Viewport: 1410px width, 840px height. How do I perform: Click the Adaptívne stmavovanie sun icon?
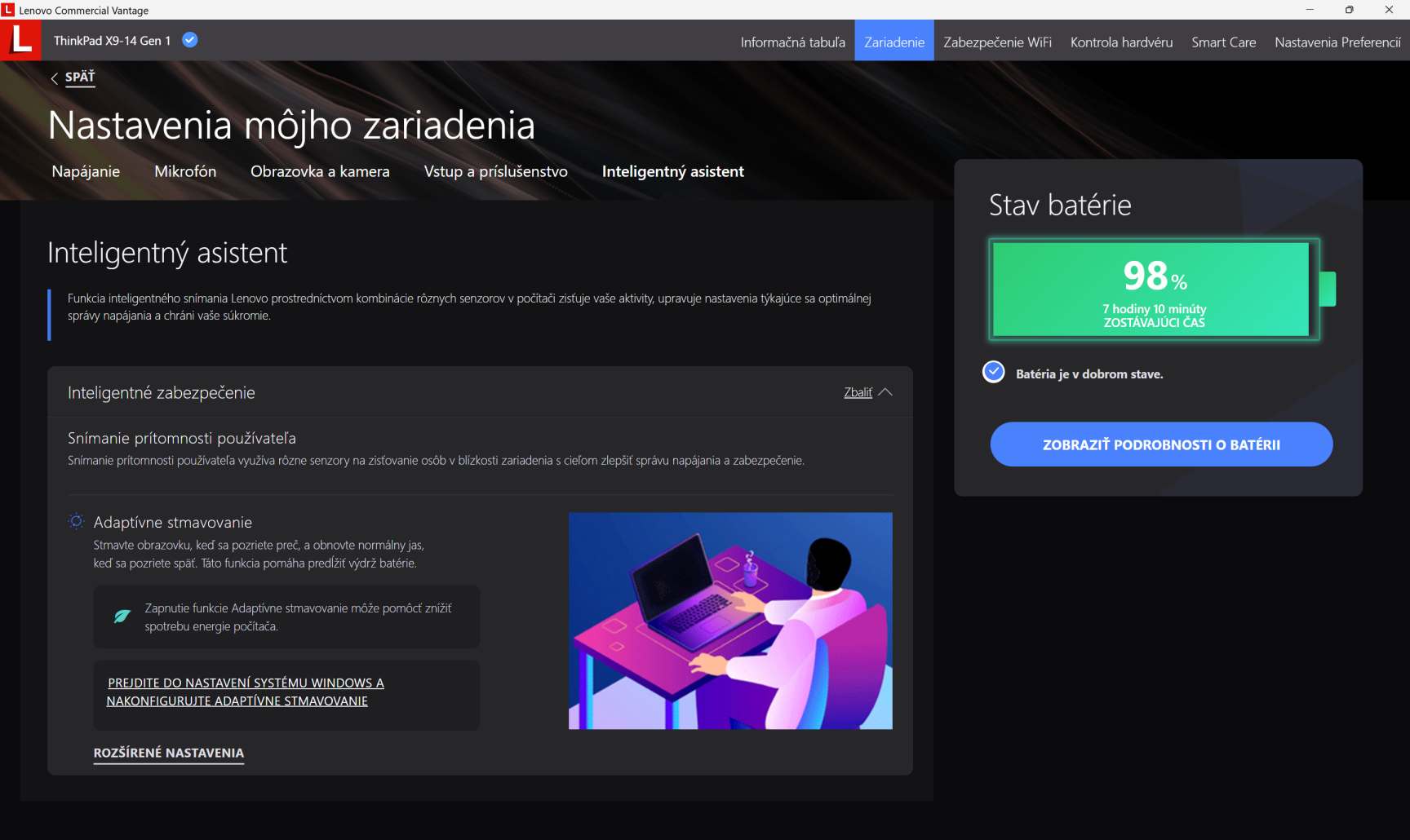point(77,521)
